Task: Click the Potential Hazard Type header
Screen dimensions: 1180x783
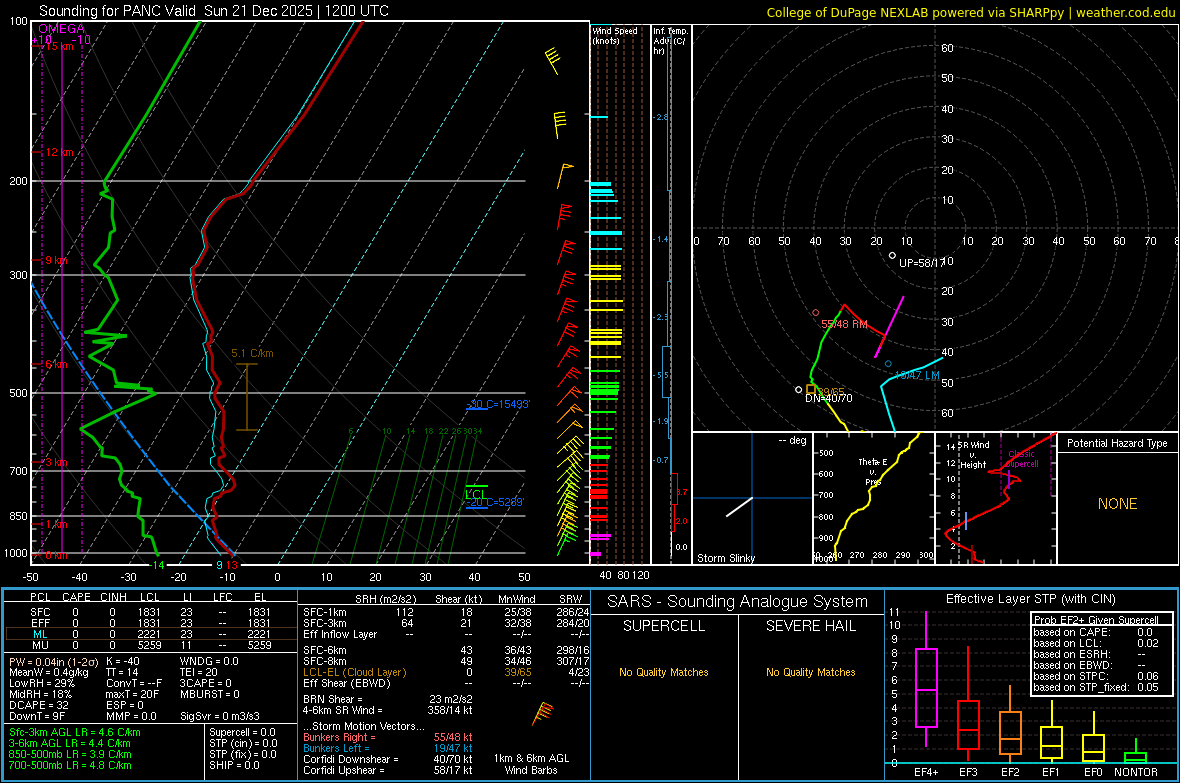Action: tap(1117, 443)
